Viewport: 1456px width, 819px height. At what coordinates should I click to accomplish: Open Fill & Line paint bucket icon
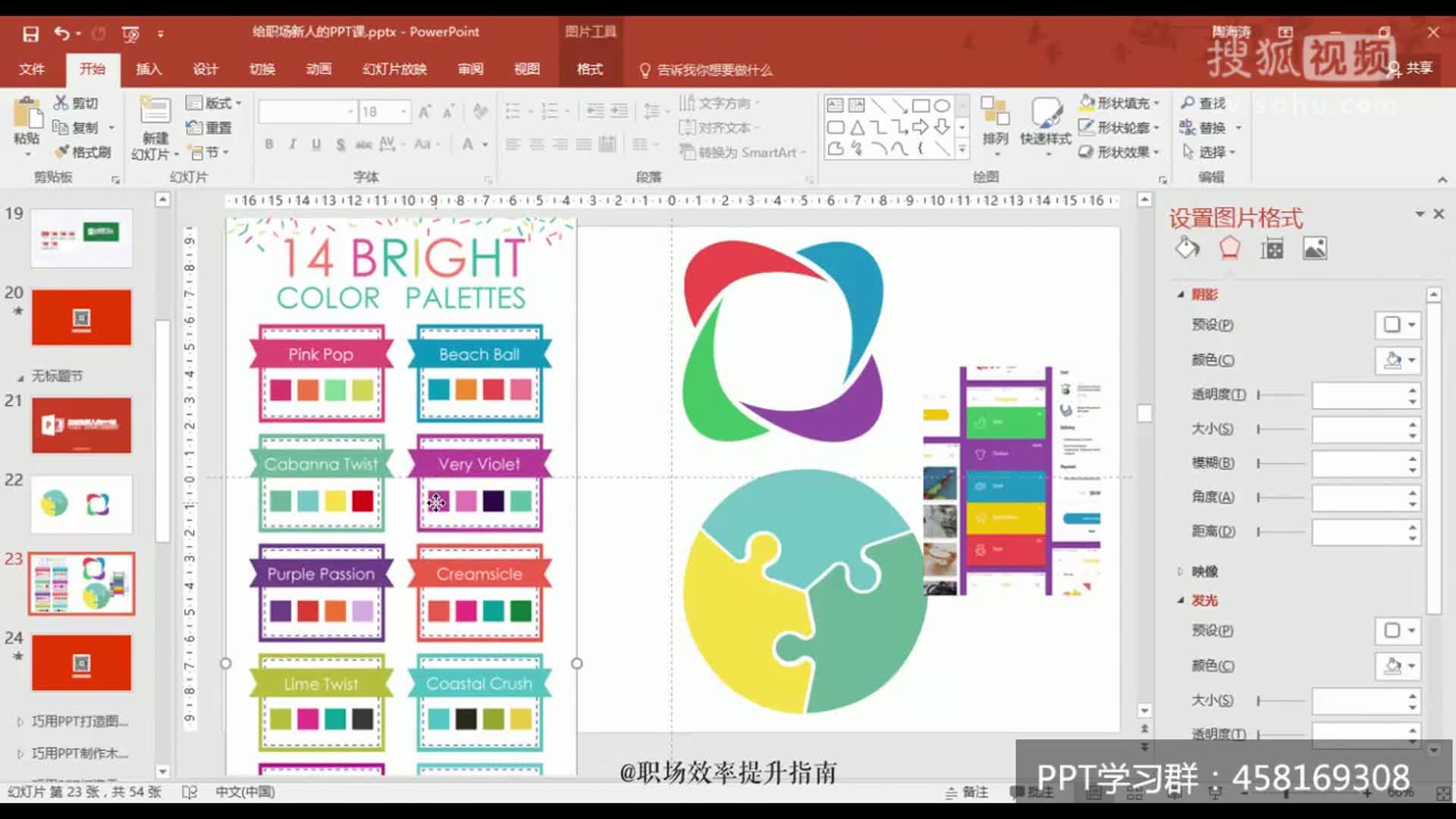pyautogui.click(x=1187, y=249)
